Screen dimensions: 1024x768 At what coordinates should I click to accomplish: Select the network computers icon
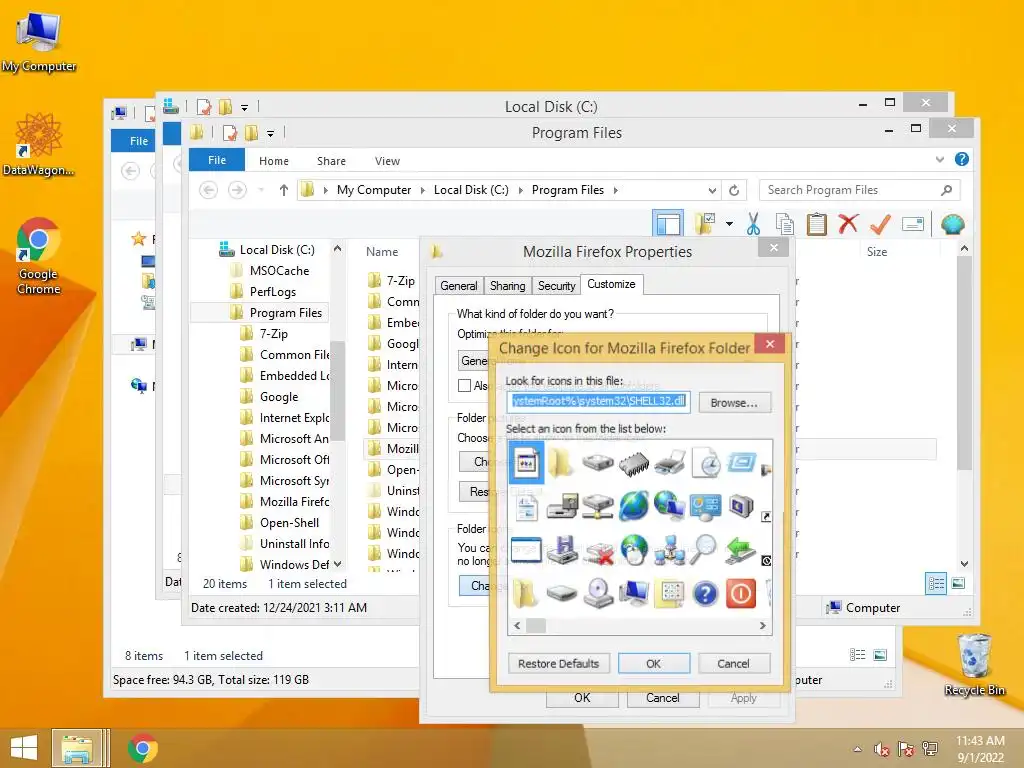click(669, 550)
